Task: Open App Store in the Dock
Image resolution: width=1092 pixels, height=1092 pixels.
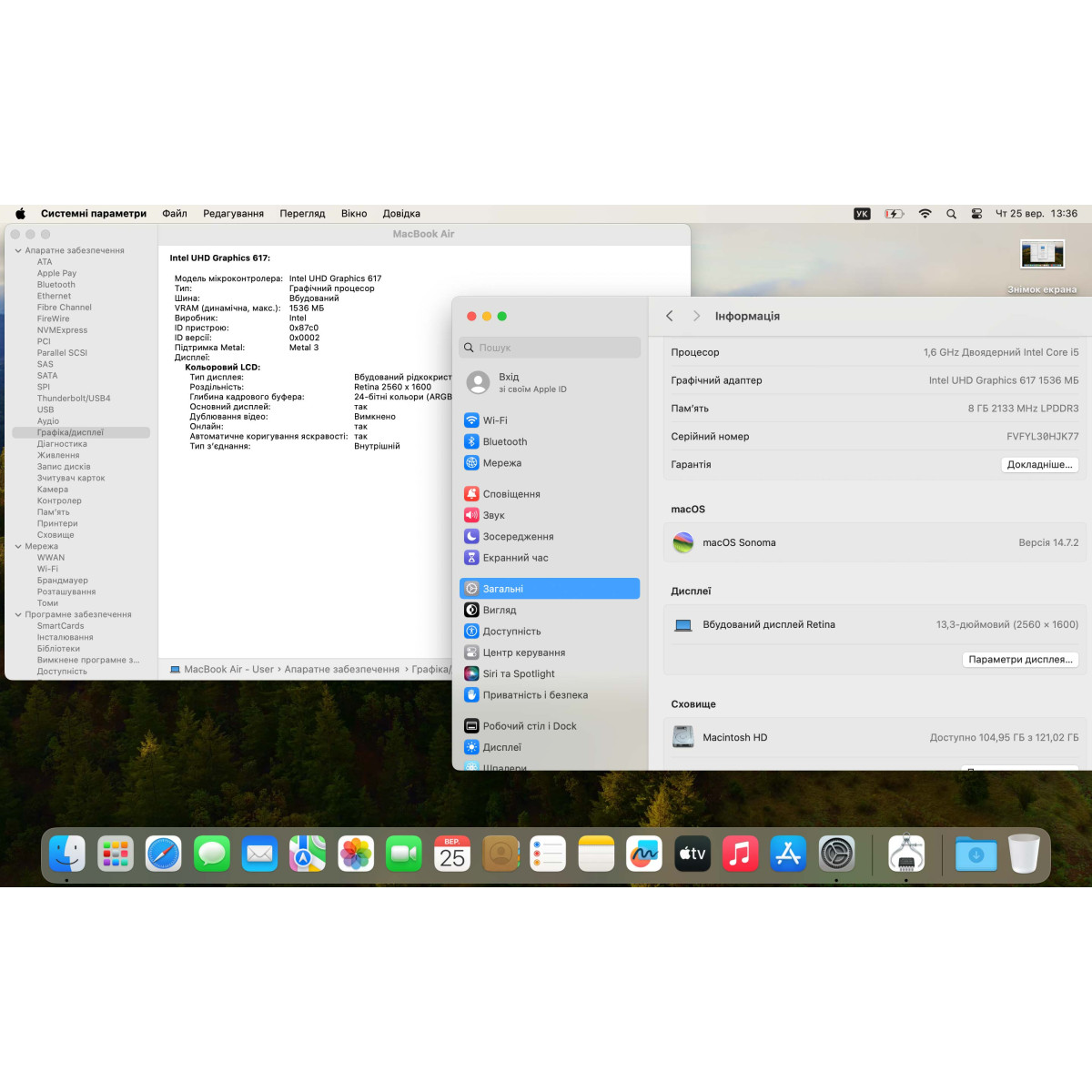Action: [788, 854]
